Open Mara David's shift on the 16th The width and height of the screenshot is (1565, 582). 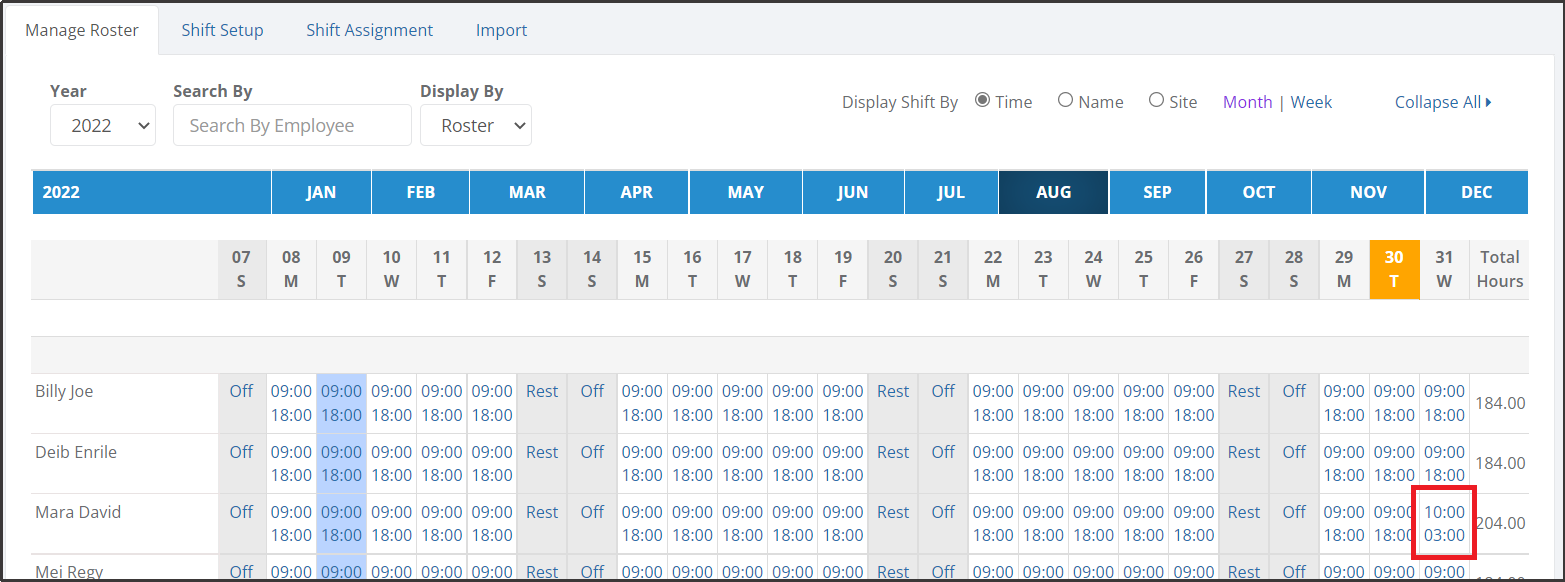pos(692,523)
